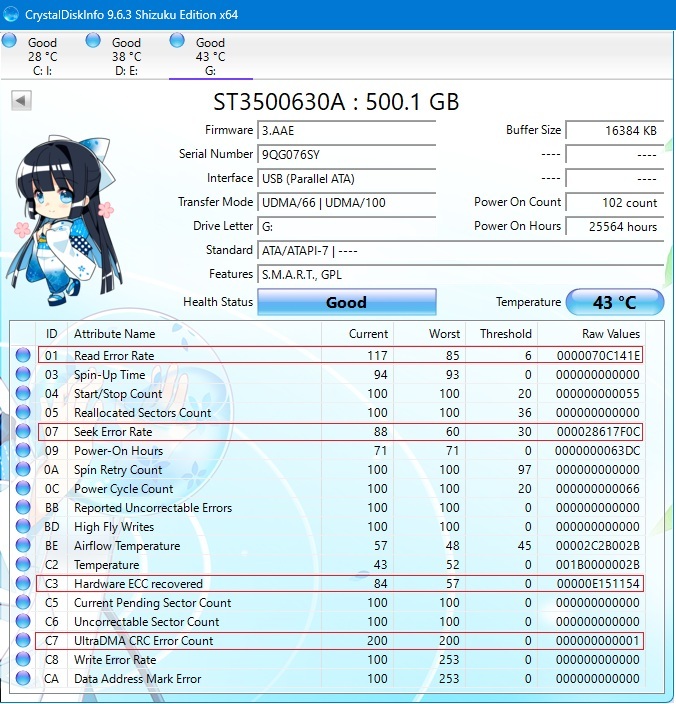Click the Interface field USB (Parallel ATA)
This screenshot has height=704, width=676.
coord(347,179)
